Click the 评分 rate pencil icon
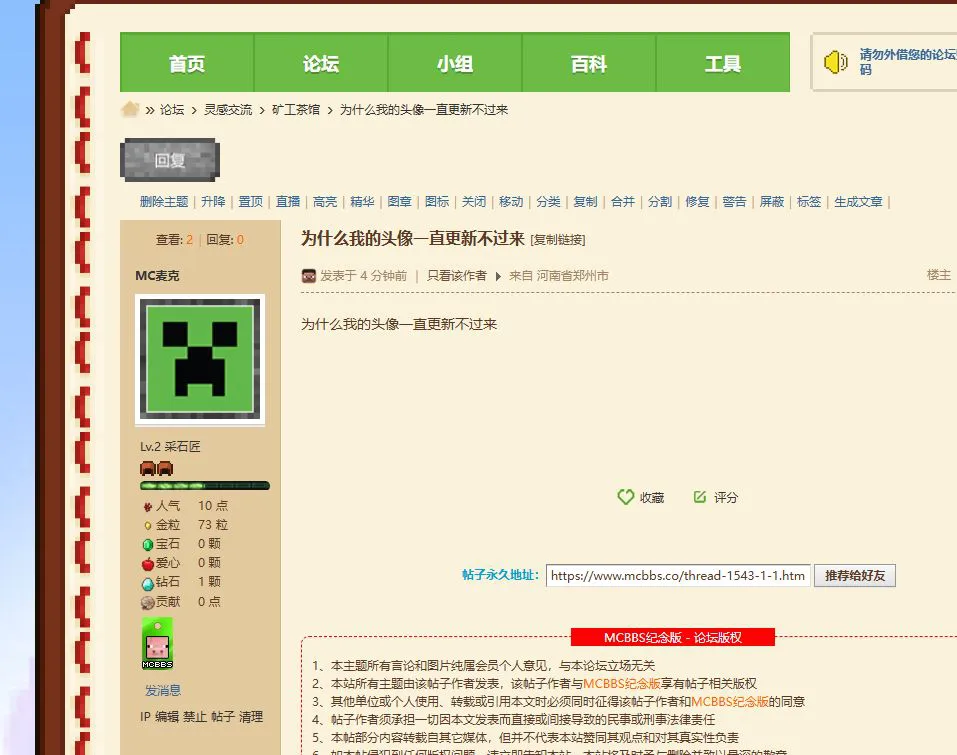Image resolution: width=957 pixels, height=755 pixels. point(700,497)
